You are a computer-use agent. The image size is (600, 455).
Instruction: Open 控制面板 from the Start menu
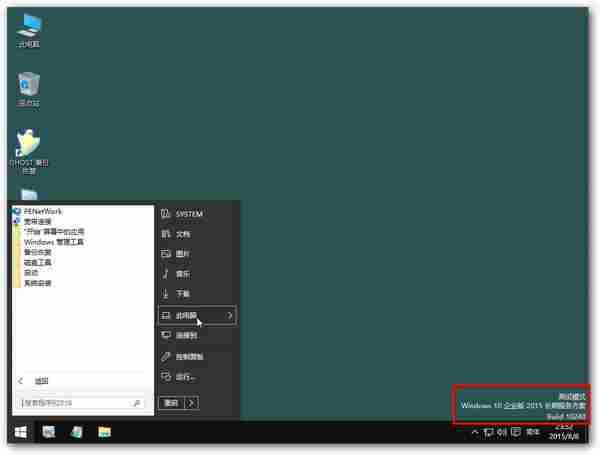tap(189, 356)
